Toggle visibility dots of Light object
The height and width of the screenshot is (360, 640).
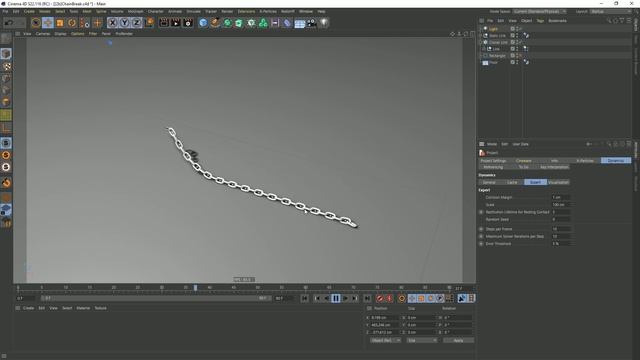click(x=517, y=29)
